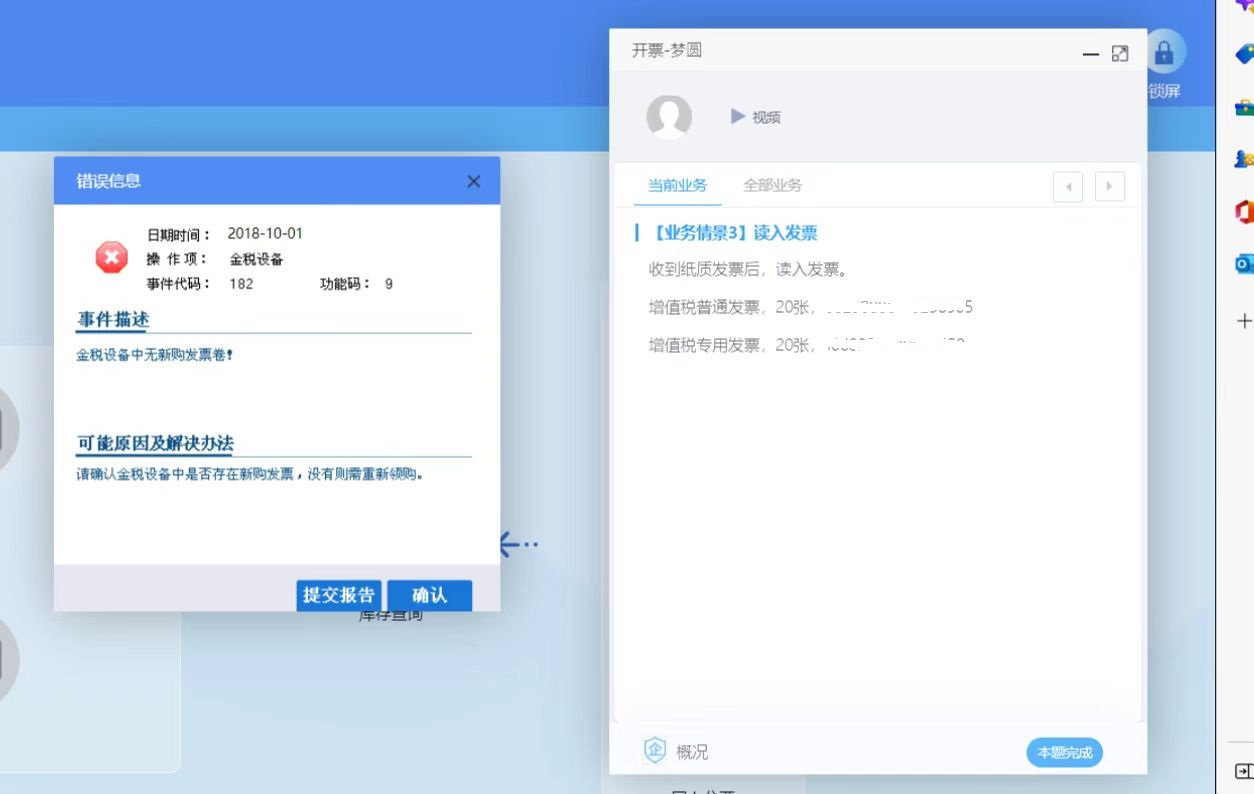This screenshot has height=794, width=1254.
Task: Click the blue tag icon in sidebar
Action: click(1244, 55)
